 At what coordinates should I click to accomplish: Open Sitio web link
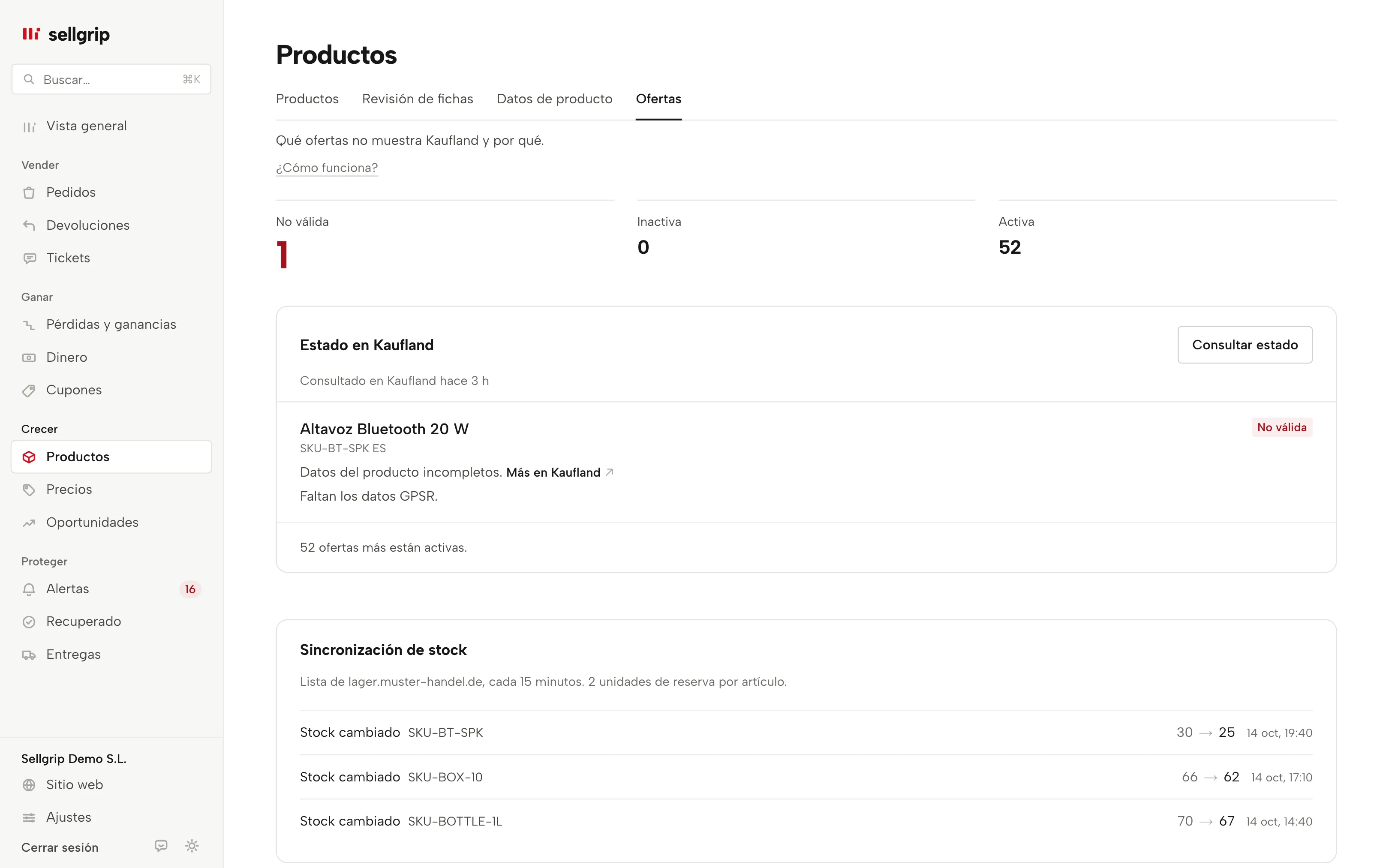point(111,785)
